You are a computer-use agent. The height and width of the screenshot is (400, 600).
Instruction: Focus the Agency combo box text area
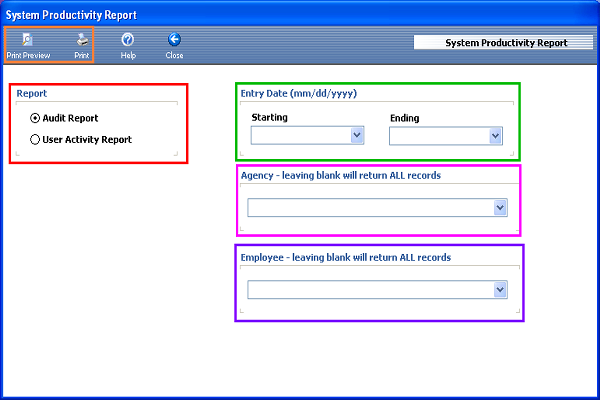click(x=369, y=207)
